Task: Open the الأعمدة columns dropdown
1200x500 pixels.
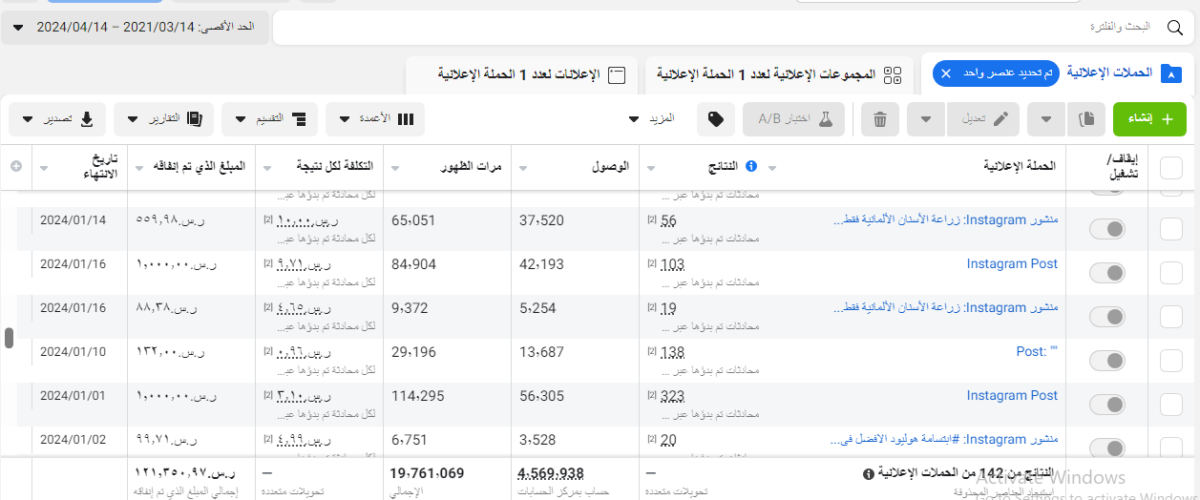Action: pos(376,119)
